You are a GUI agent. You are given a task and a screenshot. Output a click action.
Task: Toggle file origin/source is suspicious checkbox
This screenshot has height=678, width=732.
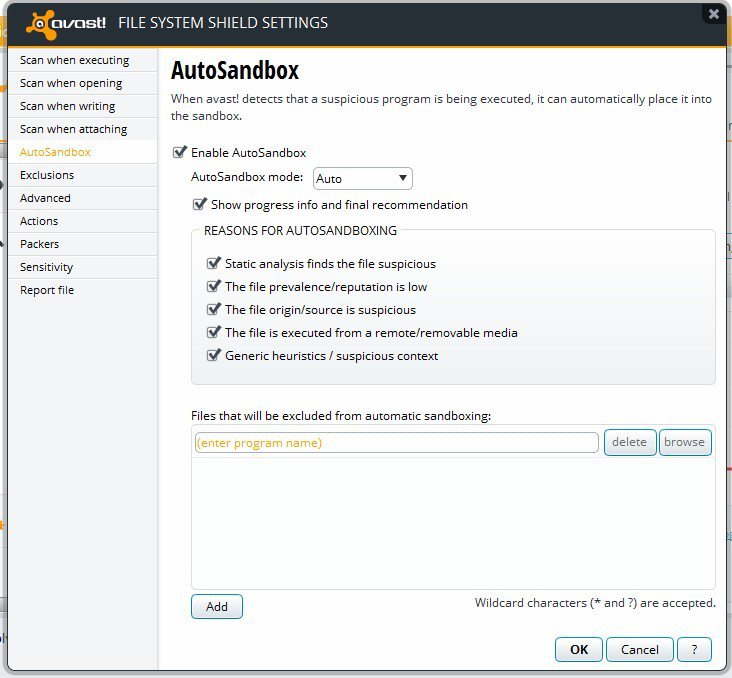[214, 309]
